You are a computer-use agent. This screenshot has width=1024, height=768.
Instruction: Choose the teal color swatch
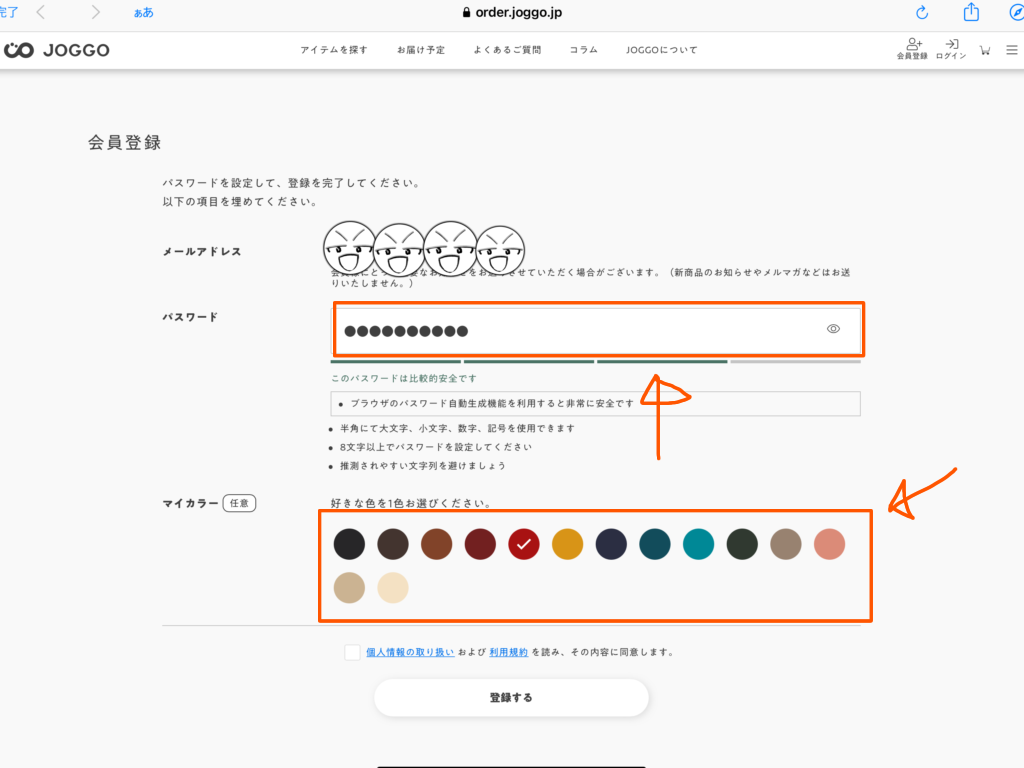tap(699, 544)
